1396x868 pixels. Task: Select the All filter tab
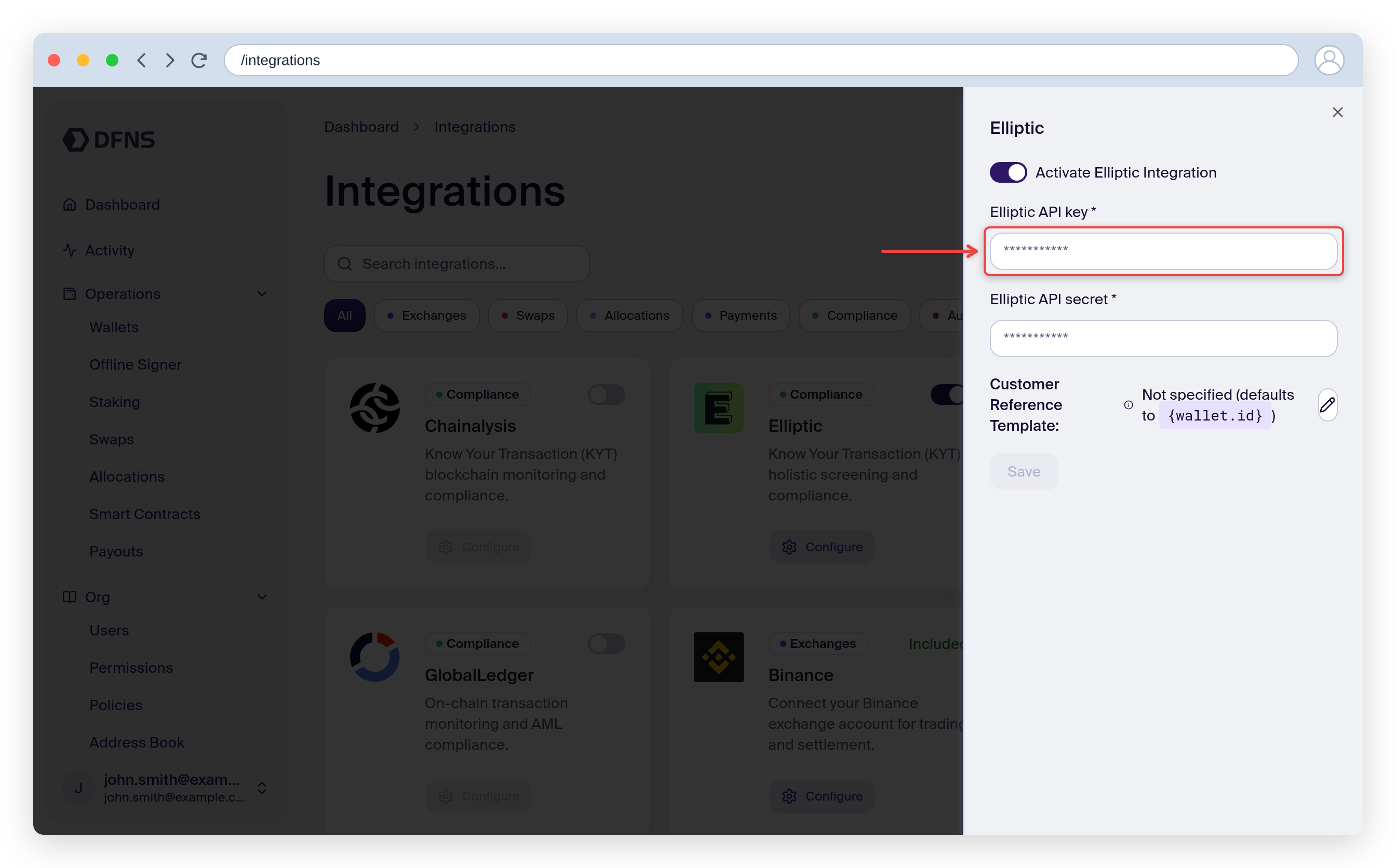[344, 315]
